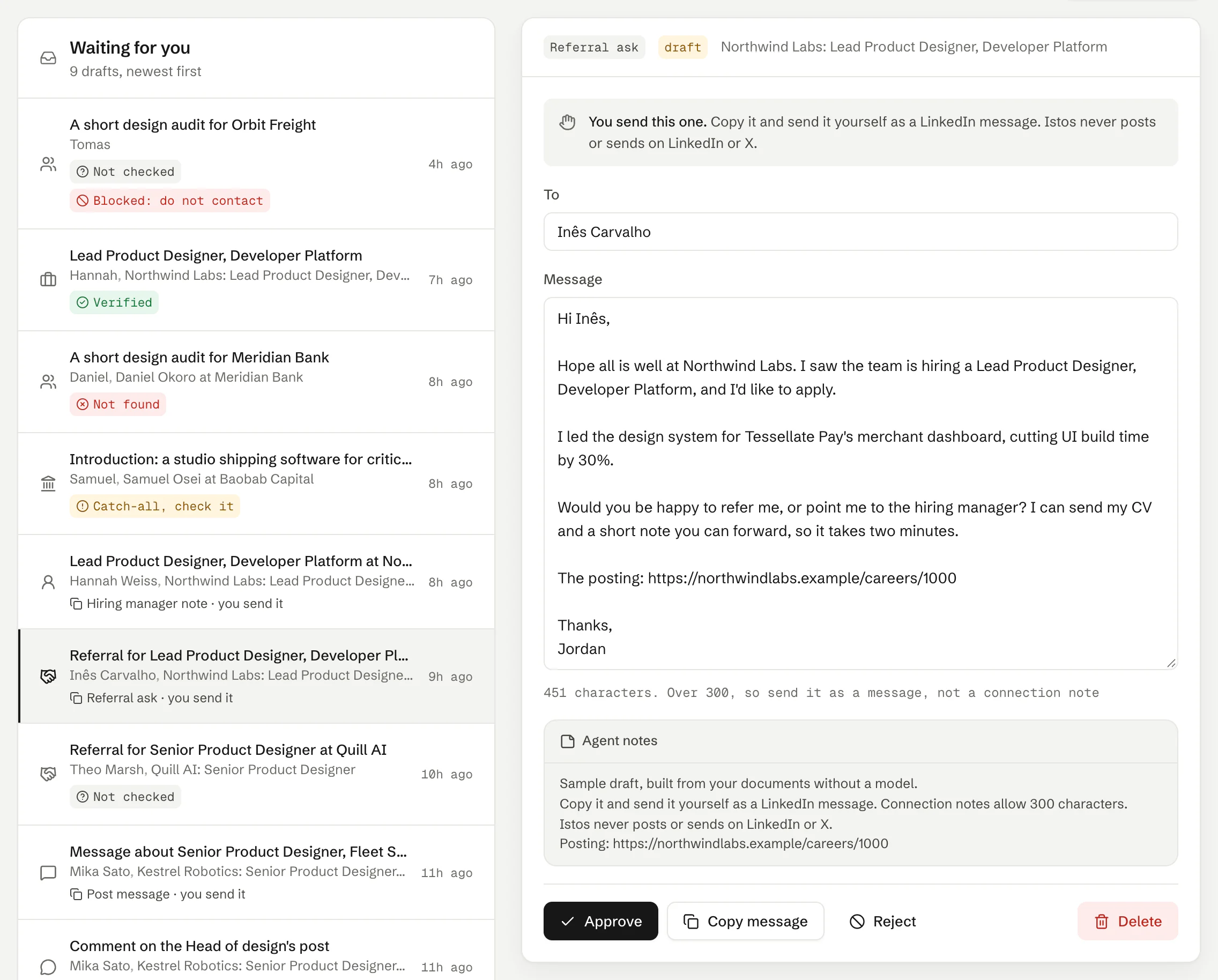Viewport: 1218px width, 980px height.
Task: Click the copy icon beside Referral ask · you send it
Action: [x=76, y=698]
